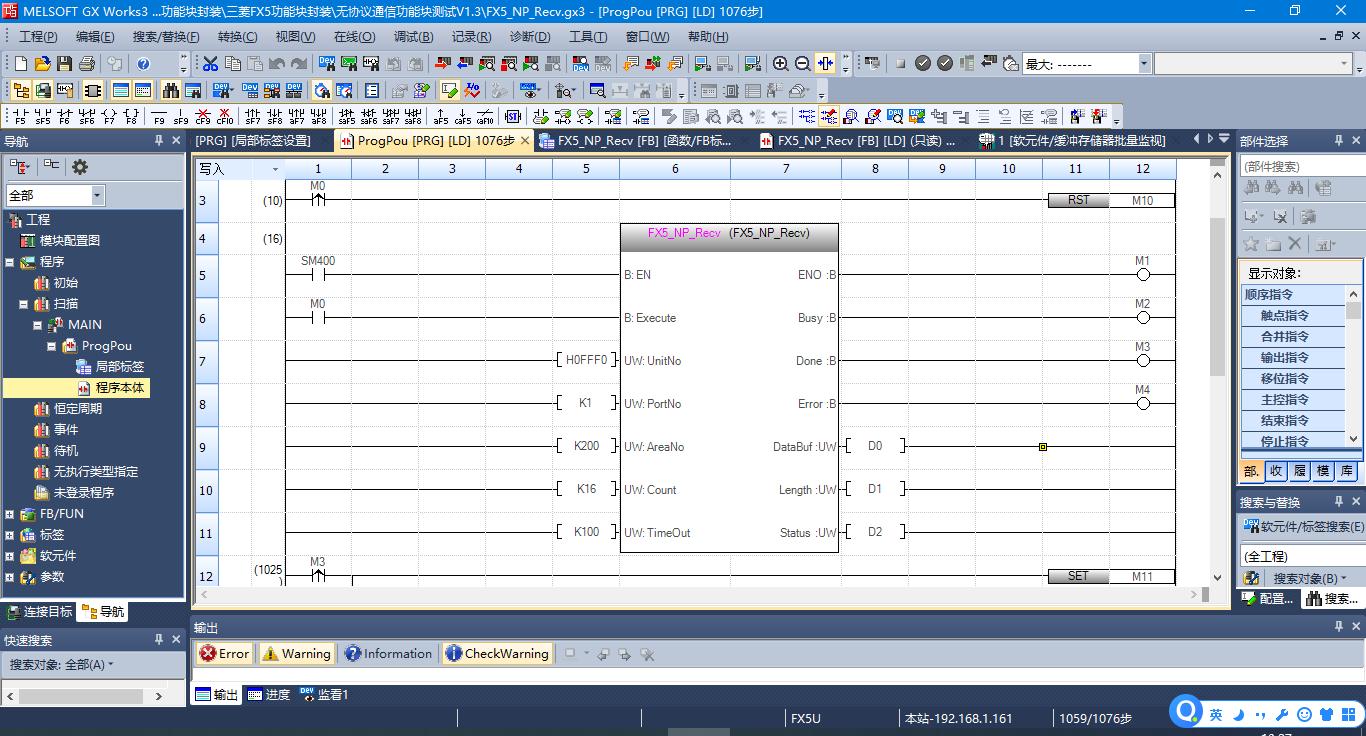Toggle the Warning filter in output panel
Viewport: 1366px width, 736px height.
(296, 654)
